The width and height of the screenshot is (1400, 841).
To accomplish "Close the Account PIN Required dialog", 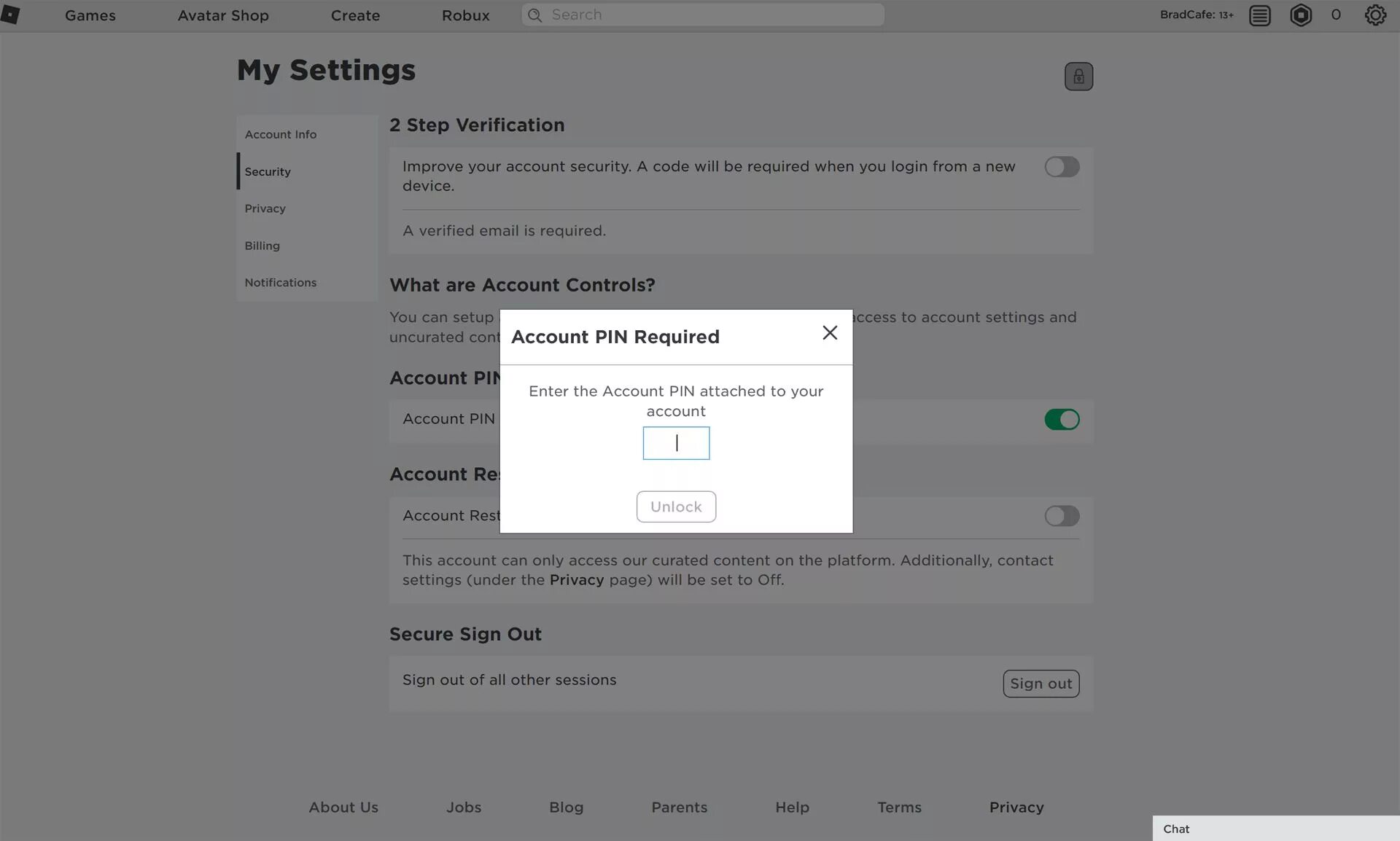I will tap(829, 333).
